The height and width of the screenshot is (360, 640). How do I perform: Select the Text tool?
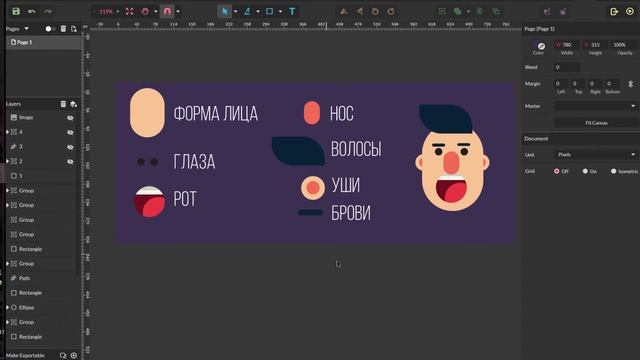[x=292, y=11]
